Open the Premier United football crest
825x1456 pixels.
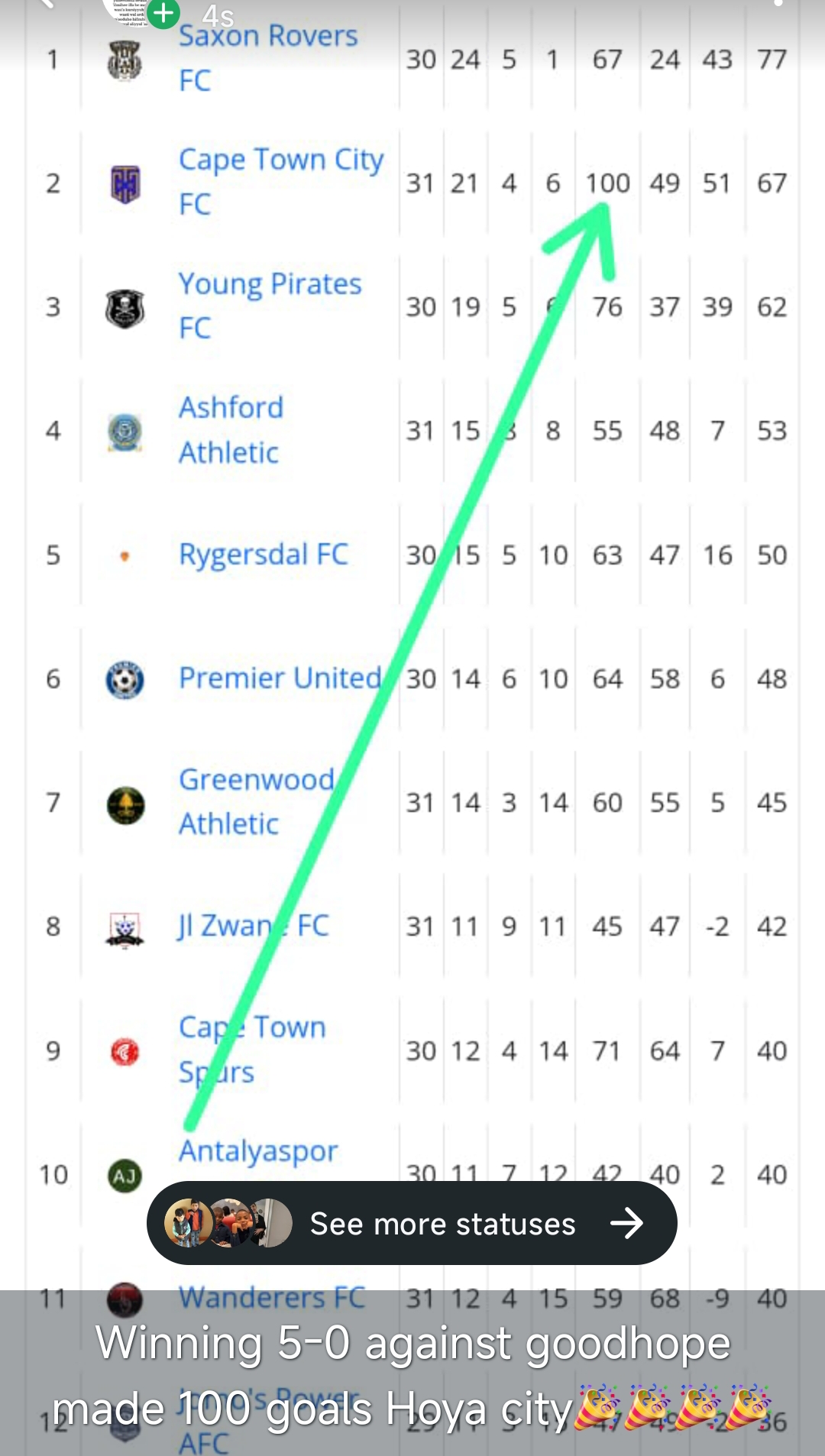point(125,679)
